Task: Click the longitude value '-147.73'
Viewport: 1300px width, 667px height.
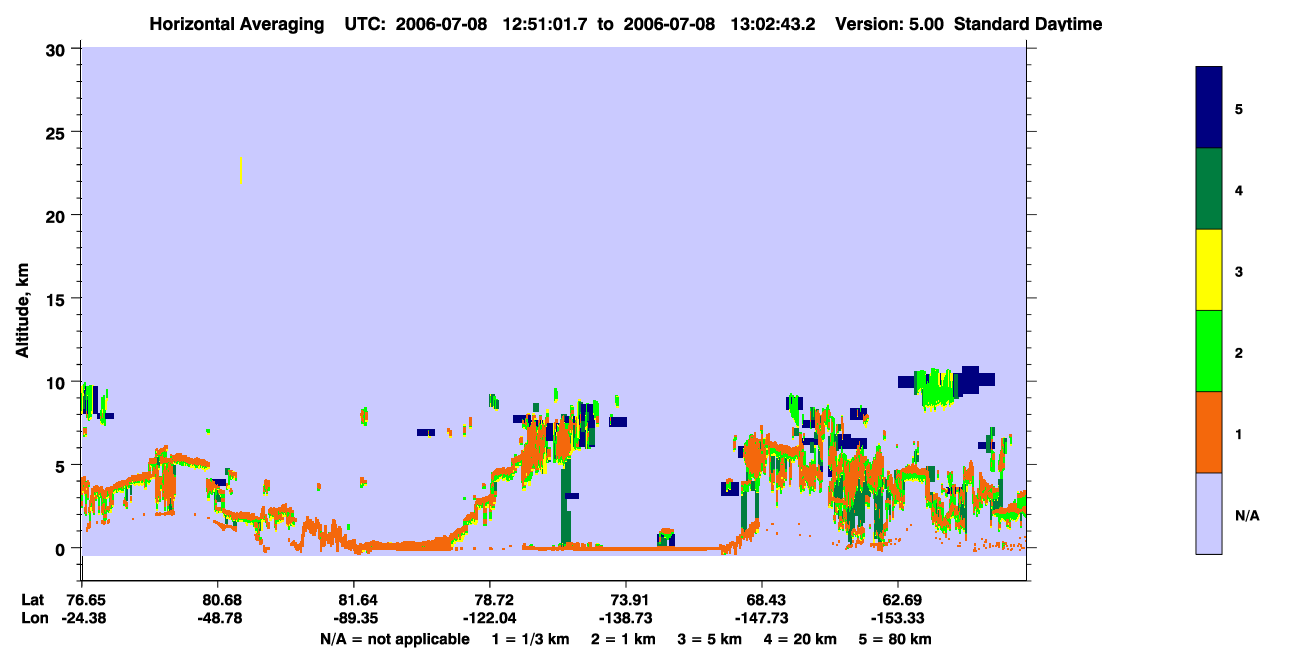Action: tap(762, 618)
